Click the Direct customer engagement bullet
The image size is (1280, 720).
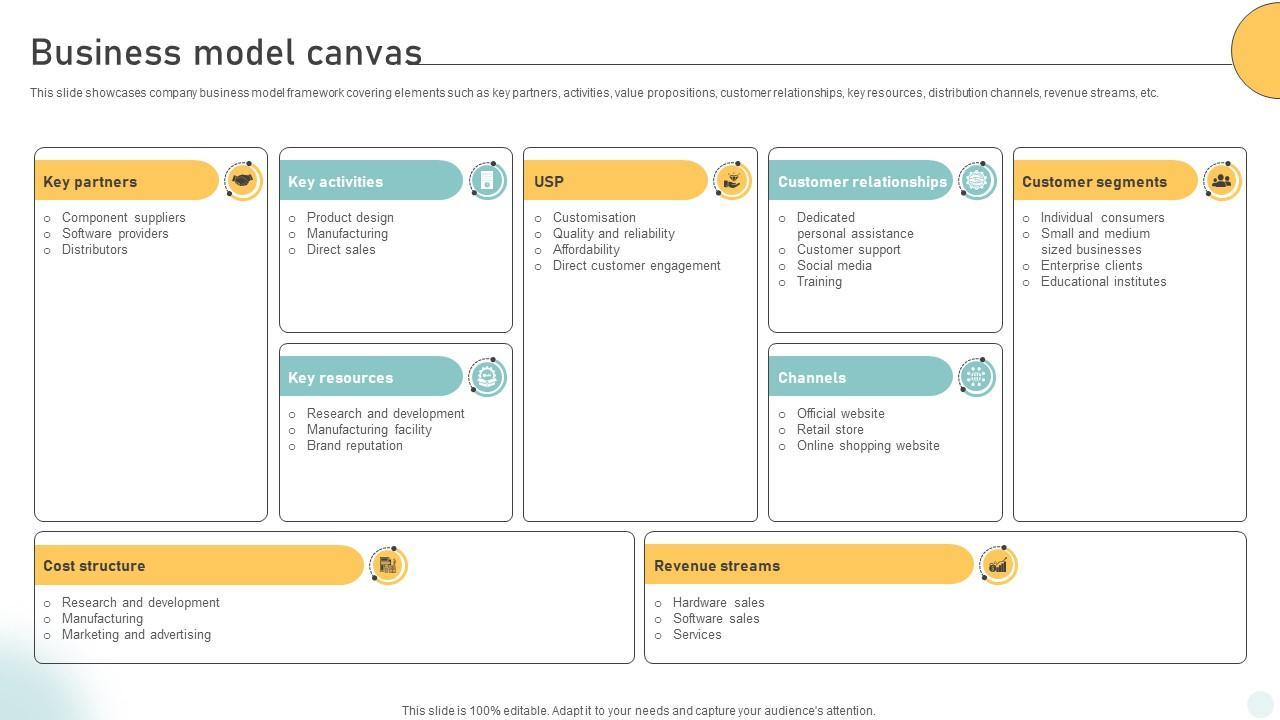click(636, 266)
